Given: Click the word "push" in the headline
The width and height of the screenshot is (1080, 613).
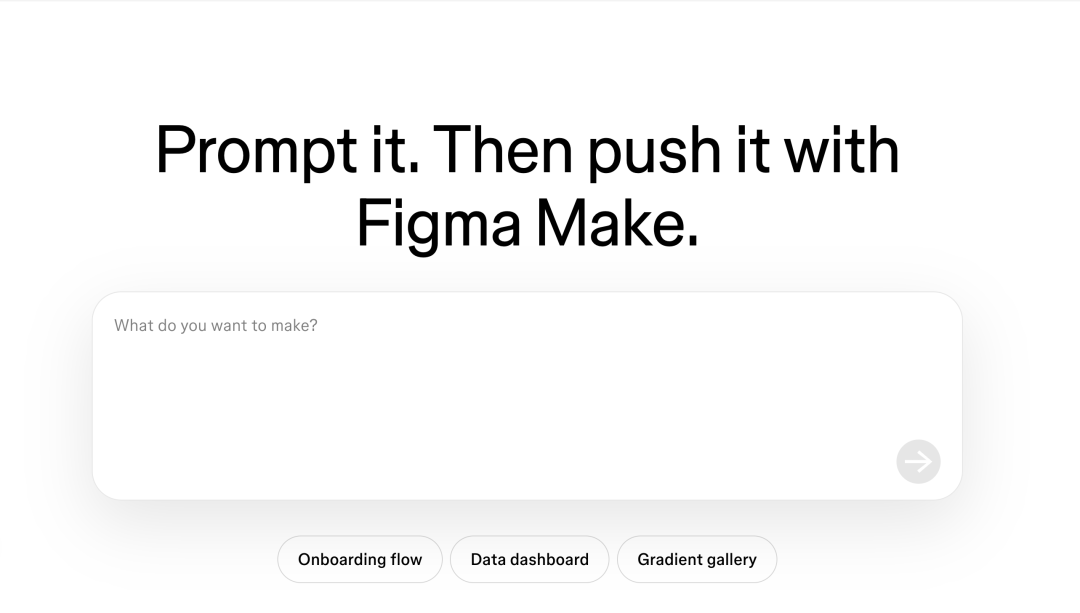Looking at the screenshot, I should pos(654,152).
